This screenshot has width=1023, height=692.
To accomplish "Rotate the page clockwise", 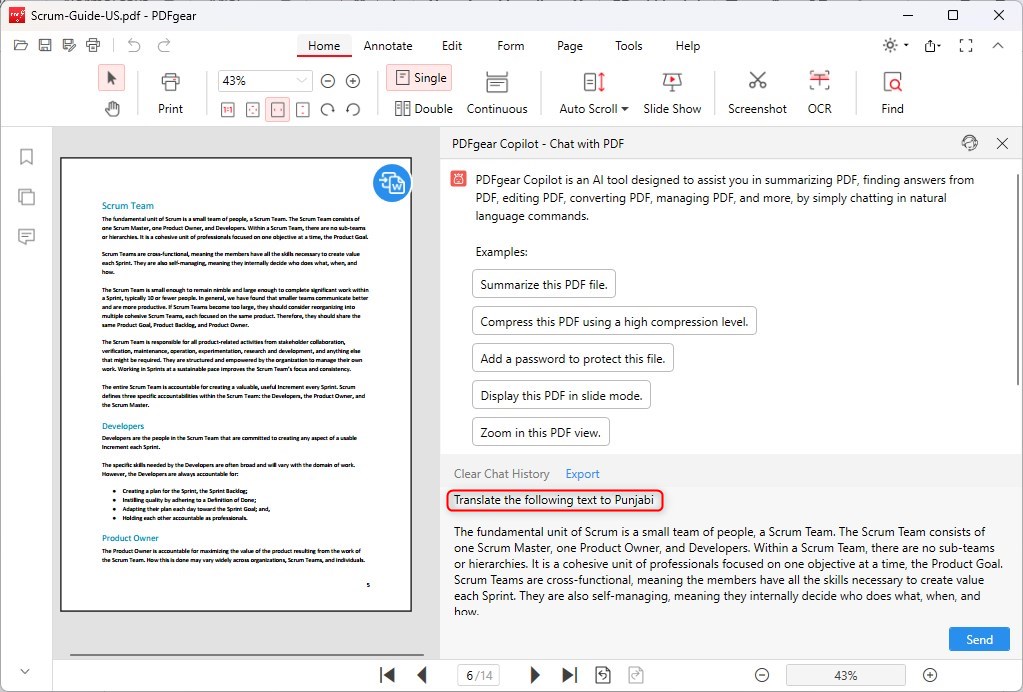I will pyautogui.click(x=328, y=110).
